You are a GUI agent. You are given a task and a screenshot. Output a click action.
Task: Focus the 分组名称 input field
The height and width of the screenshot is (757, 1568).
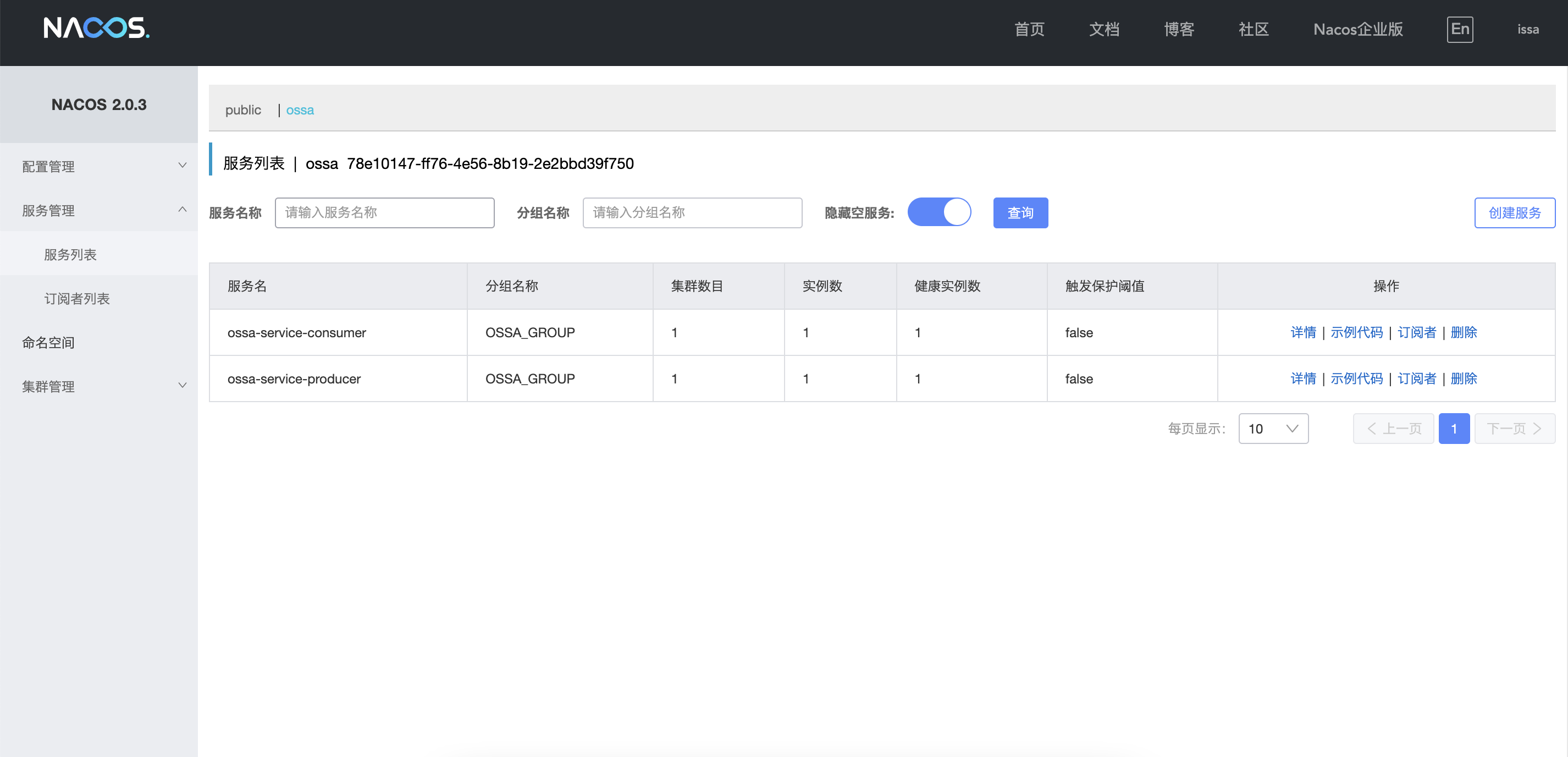[x=692, y=212]
